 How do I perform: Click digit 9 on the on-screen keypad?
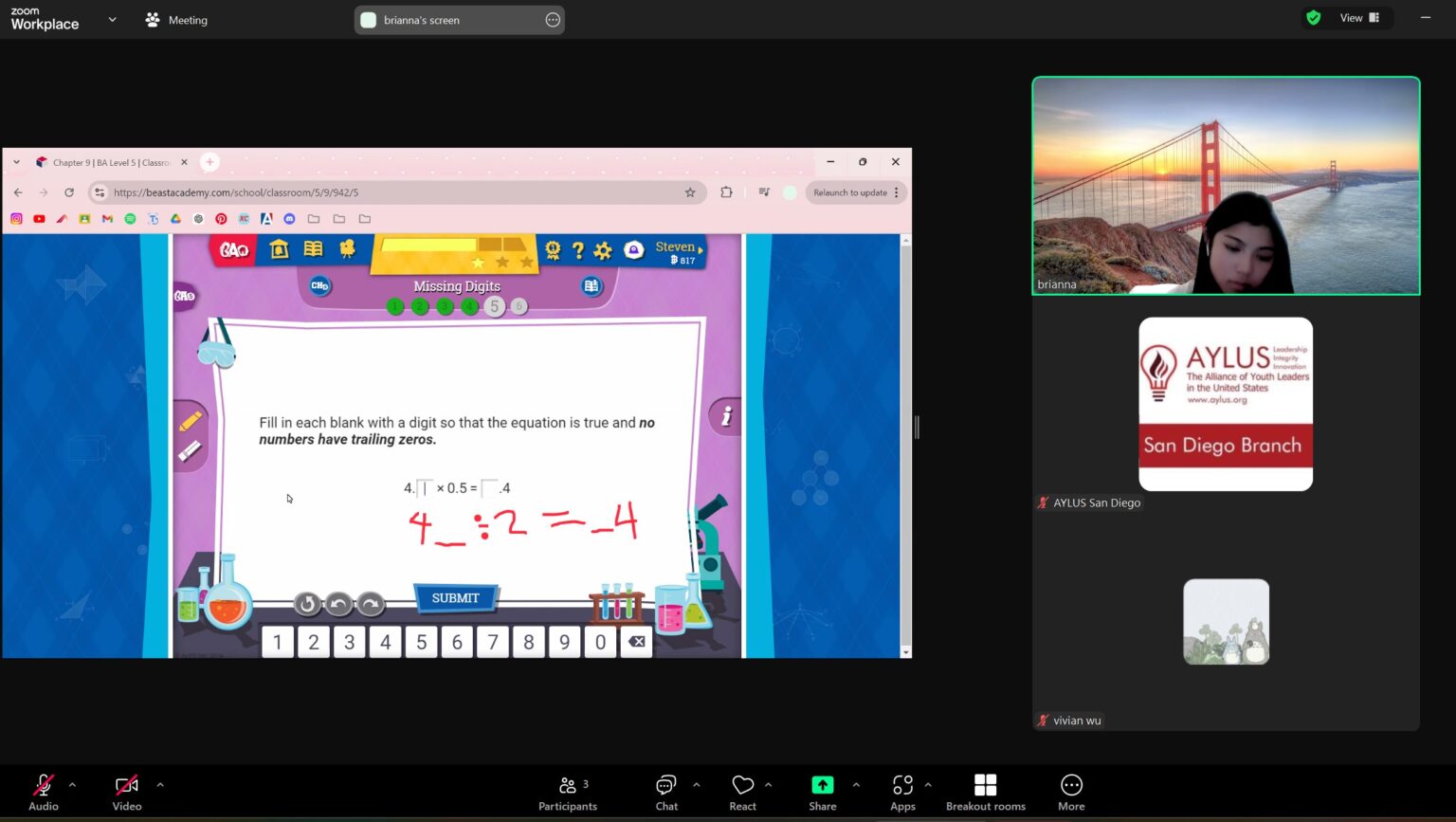pyautogui.click(x=565, y=643)
